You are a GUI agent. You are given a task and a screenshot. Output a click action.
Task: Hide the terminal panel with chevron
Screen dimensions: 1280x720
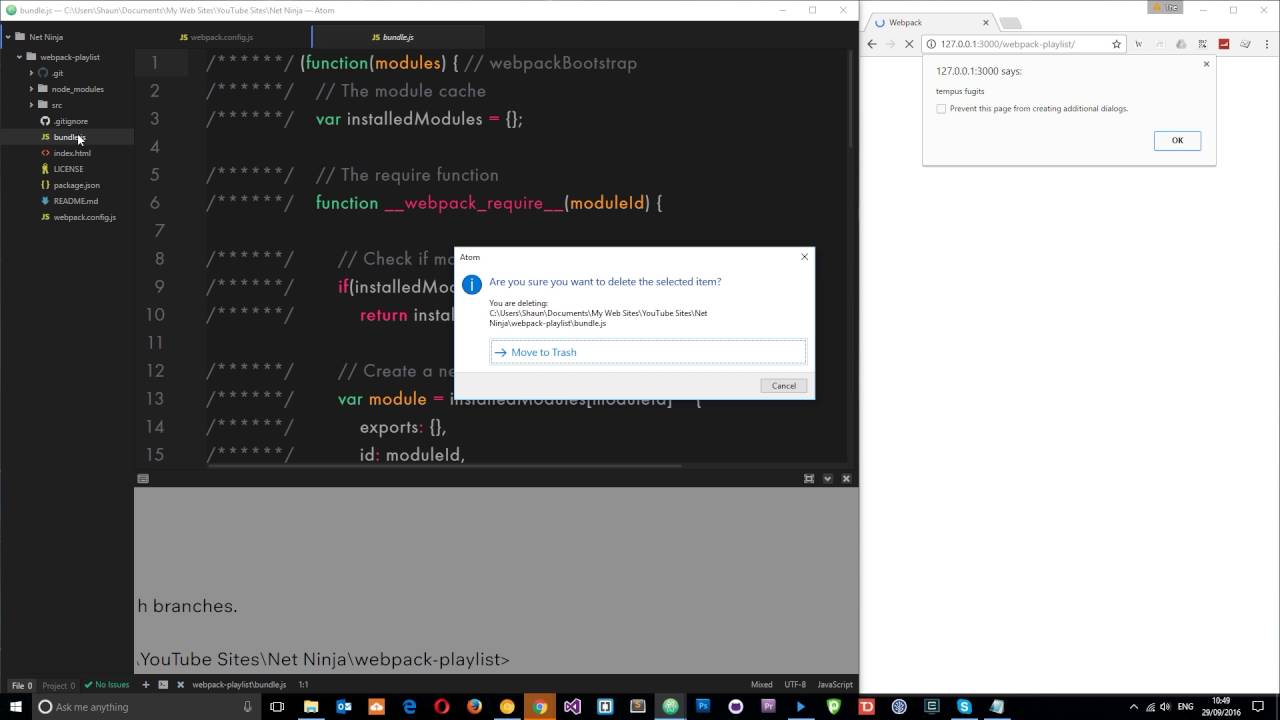pos(827,479)
